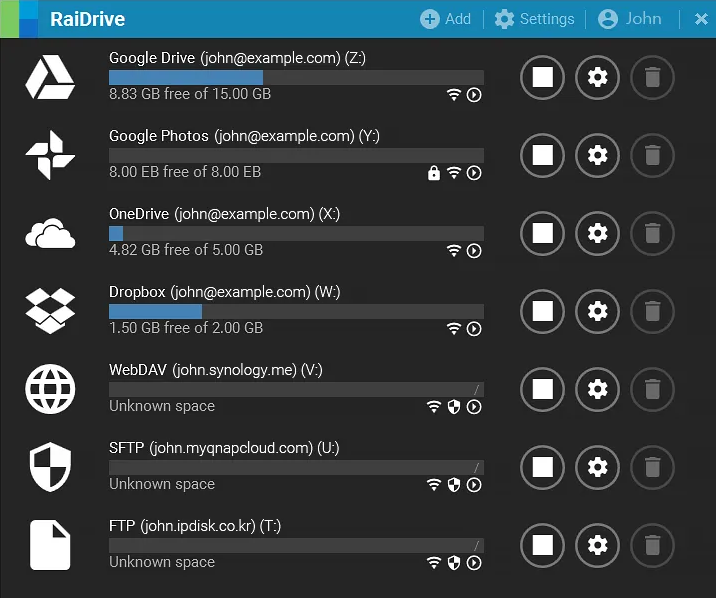Click '1.50 GB free of 2.00 GB' text
The width and height of the screenshot is (716, 598).
pos(186,328)
